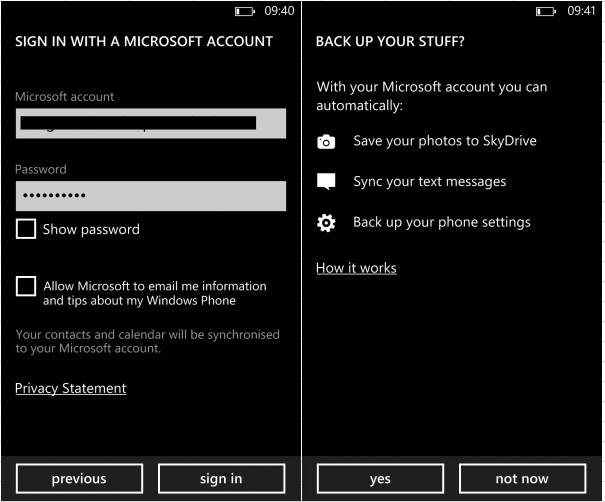This screenshot has height=502, width=605.
Task: Open the How it works link
Action: point(356,268)
